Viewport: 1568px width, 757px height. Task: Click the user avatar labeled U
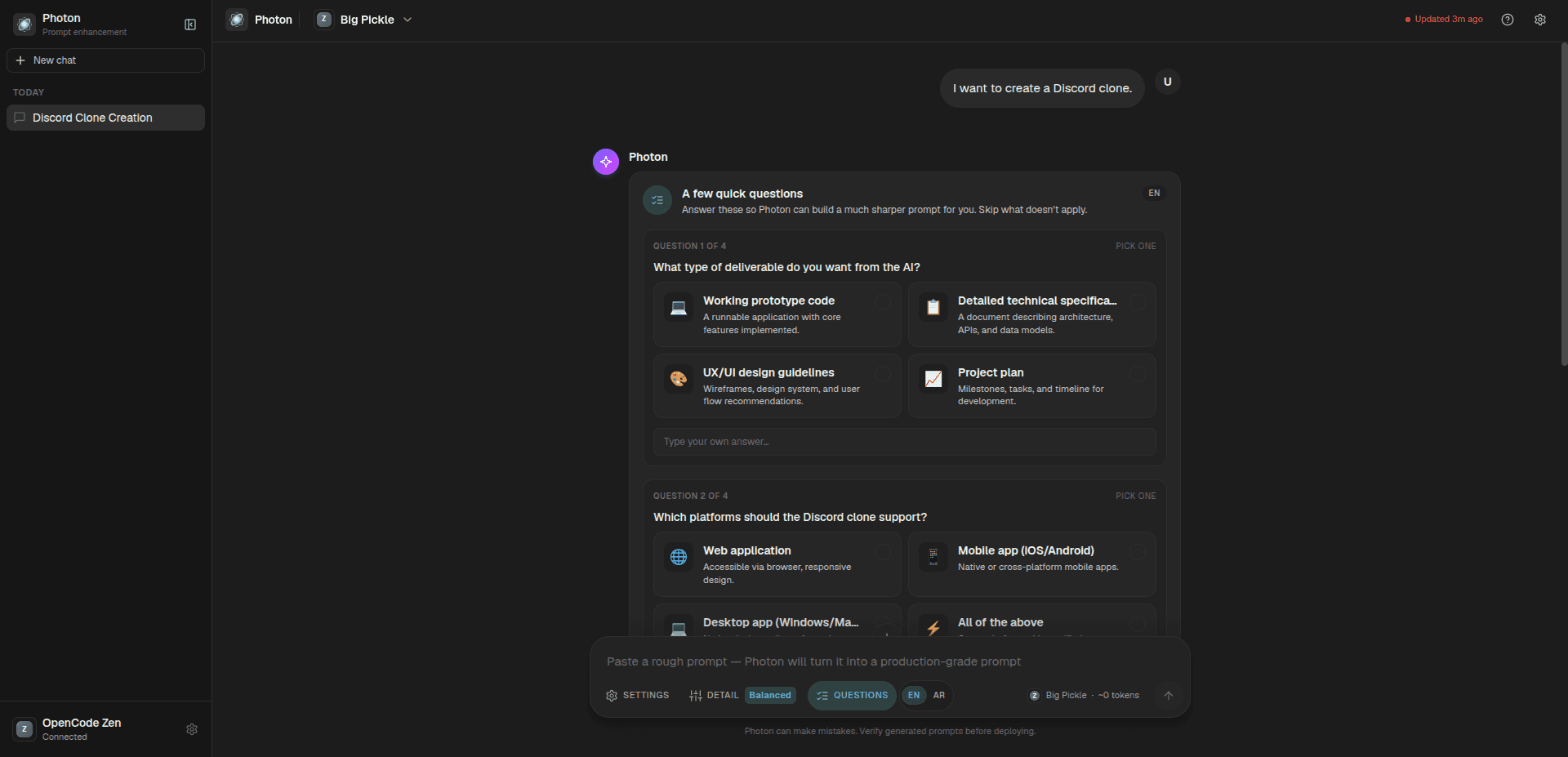click(1168, 82)
